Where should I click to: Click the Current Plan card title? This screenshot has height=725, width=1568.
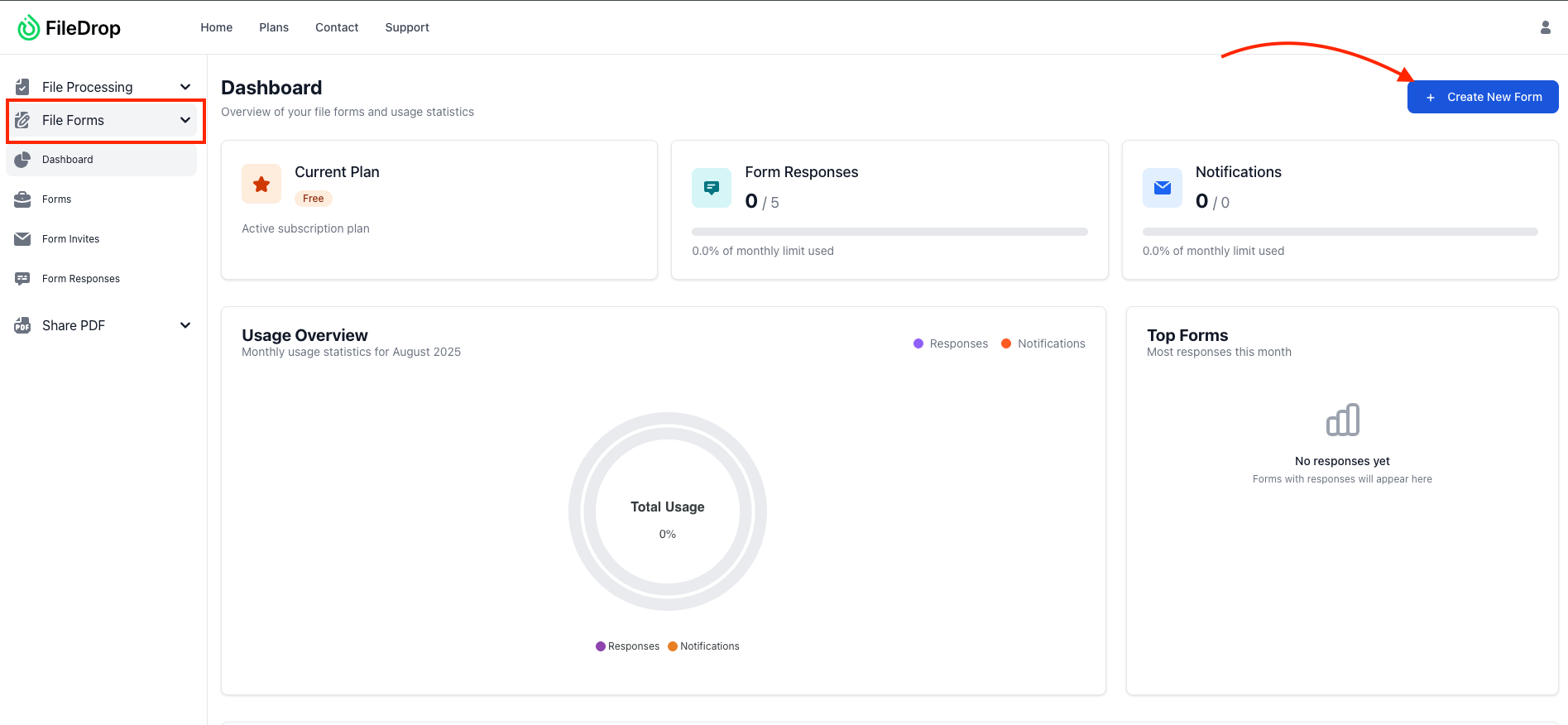point(337,172)
